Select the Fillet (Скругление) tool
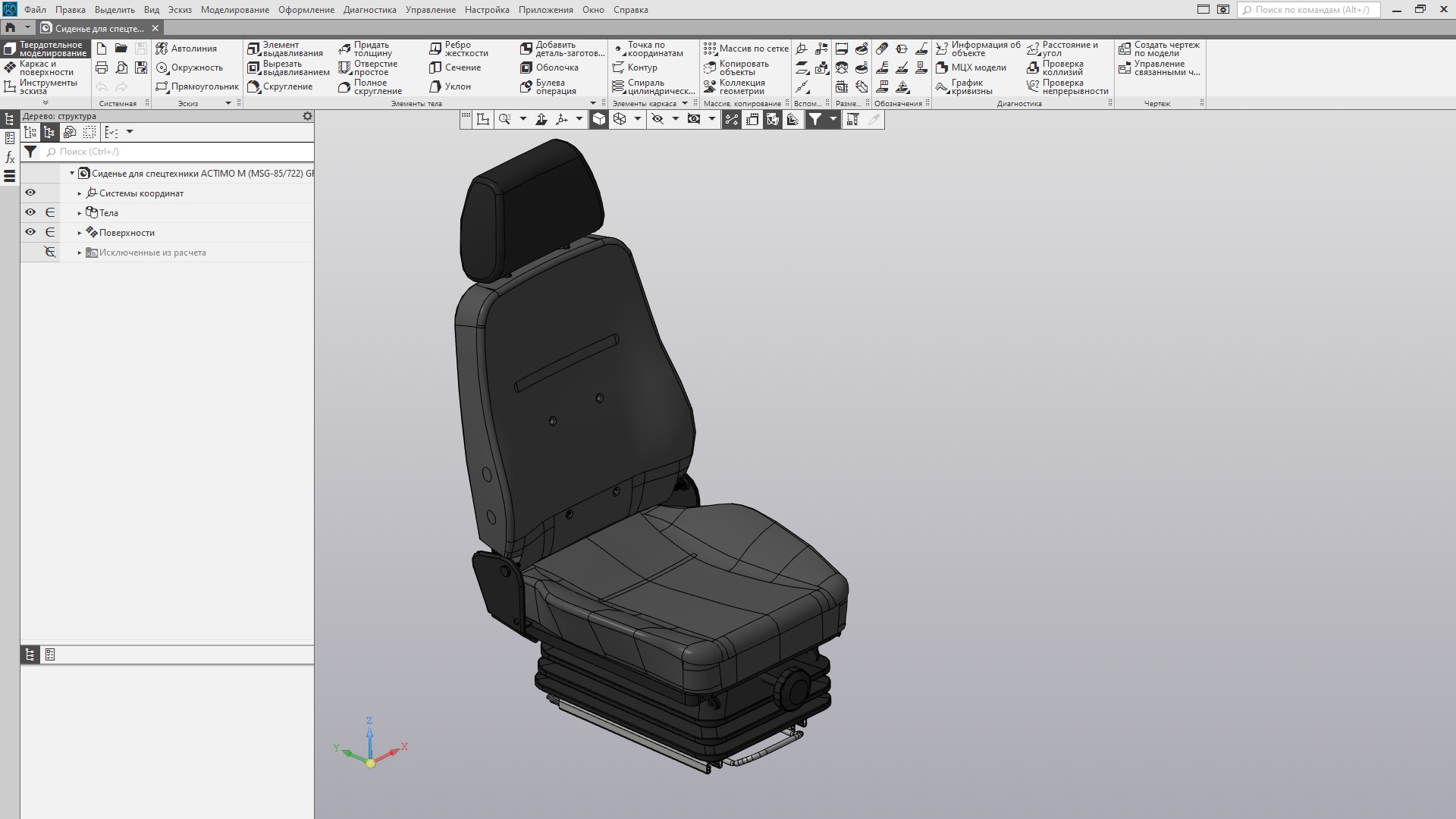Viewport: 1456px width, 819px height. pos(279,86)
